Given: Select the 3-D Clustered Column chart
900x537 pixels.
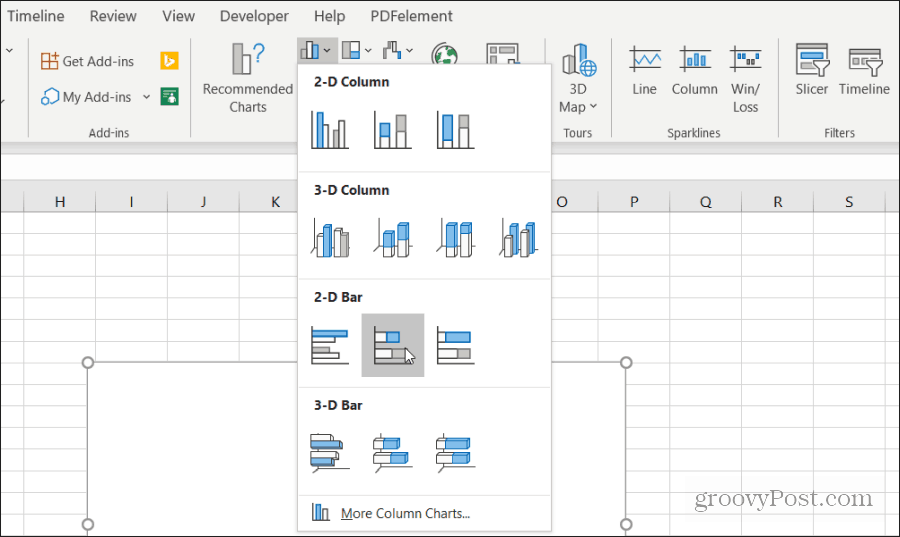Looking at the screenshot, I should pos(330,238).
